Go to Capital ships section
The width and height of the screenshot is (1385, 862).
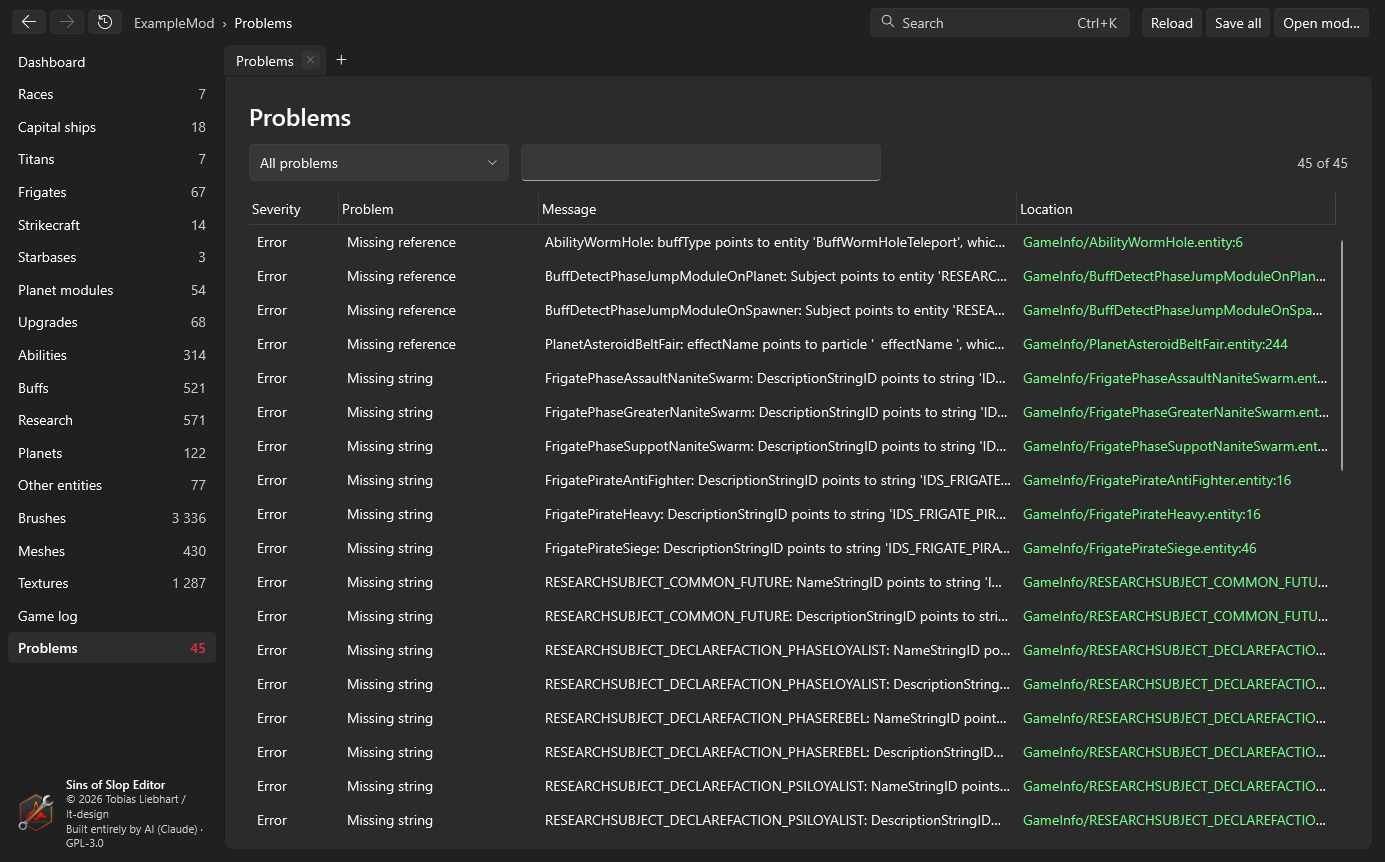click(112, 127)
